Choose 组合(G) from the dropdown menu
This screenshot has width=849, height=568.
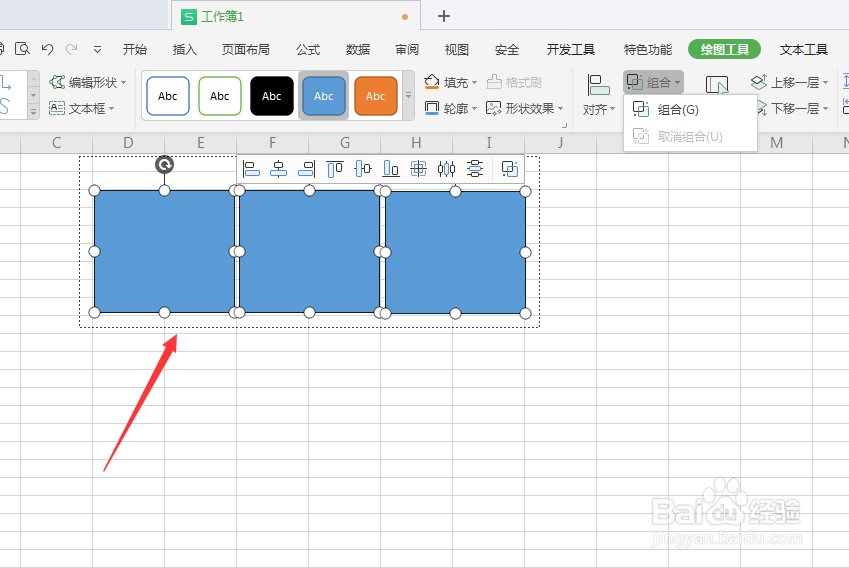point(690,110)
